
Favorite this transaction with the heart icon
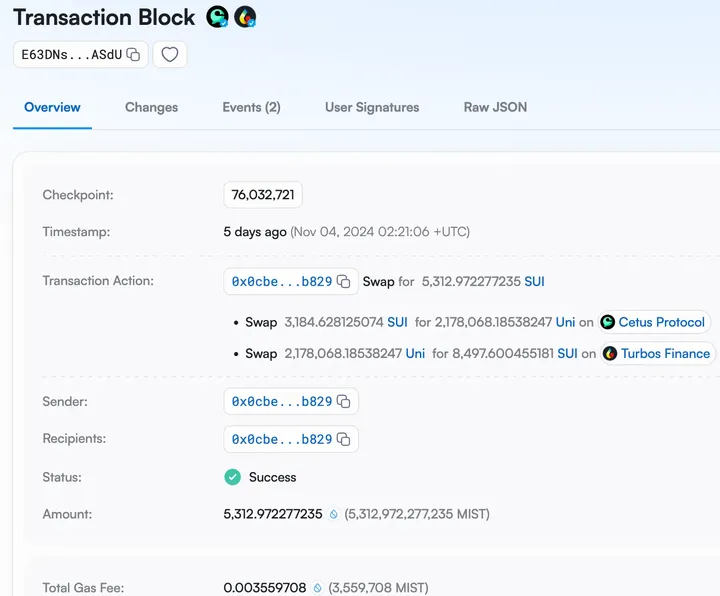click(170, 55)
